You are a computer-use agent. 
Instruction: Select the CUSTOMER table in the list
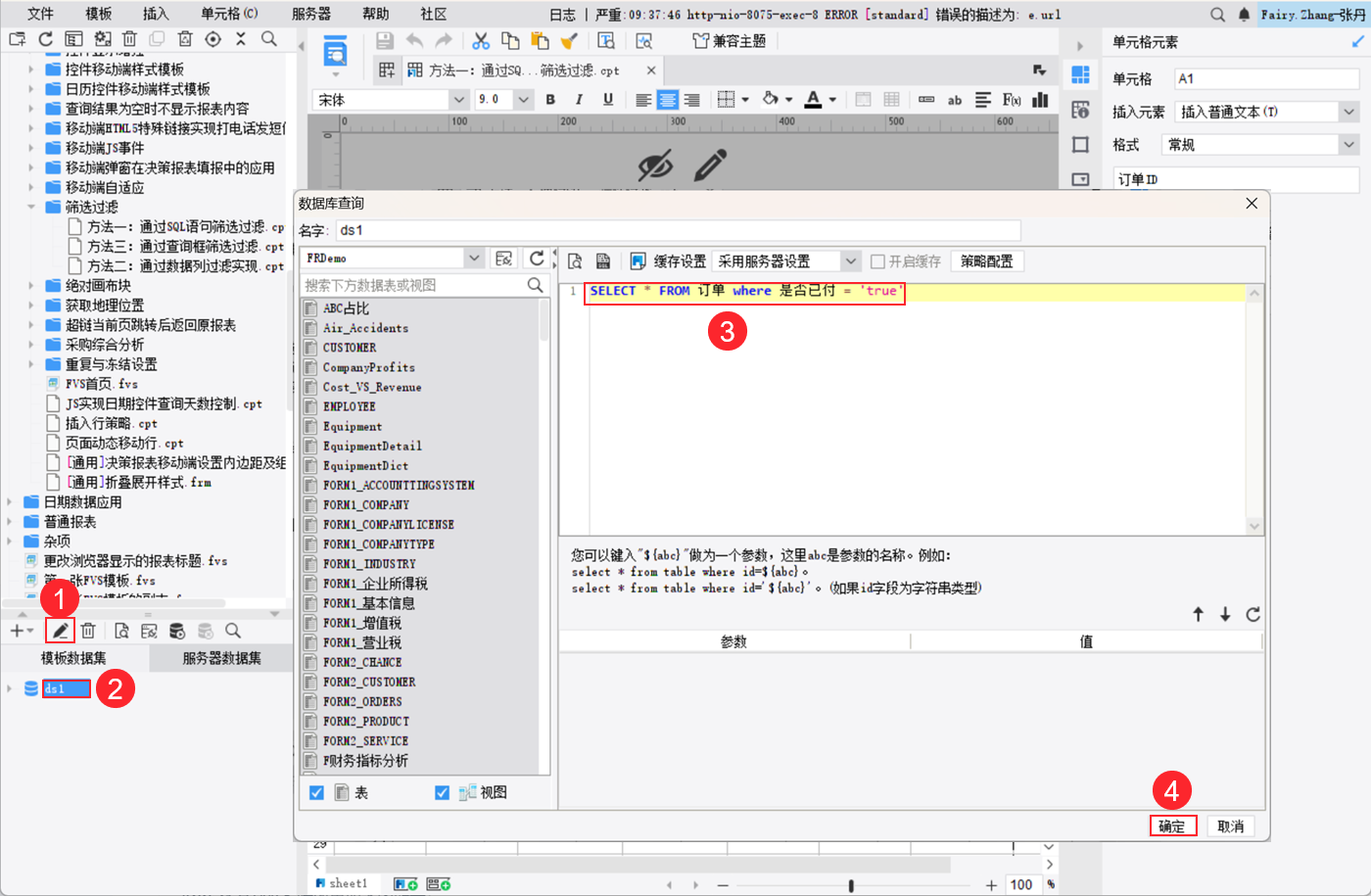[350, 348]
